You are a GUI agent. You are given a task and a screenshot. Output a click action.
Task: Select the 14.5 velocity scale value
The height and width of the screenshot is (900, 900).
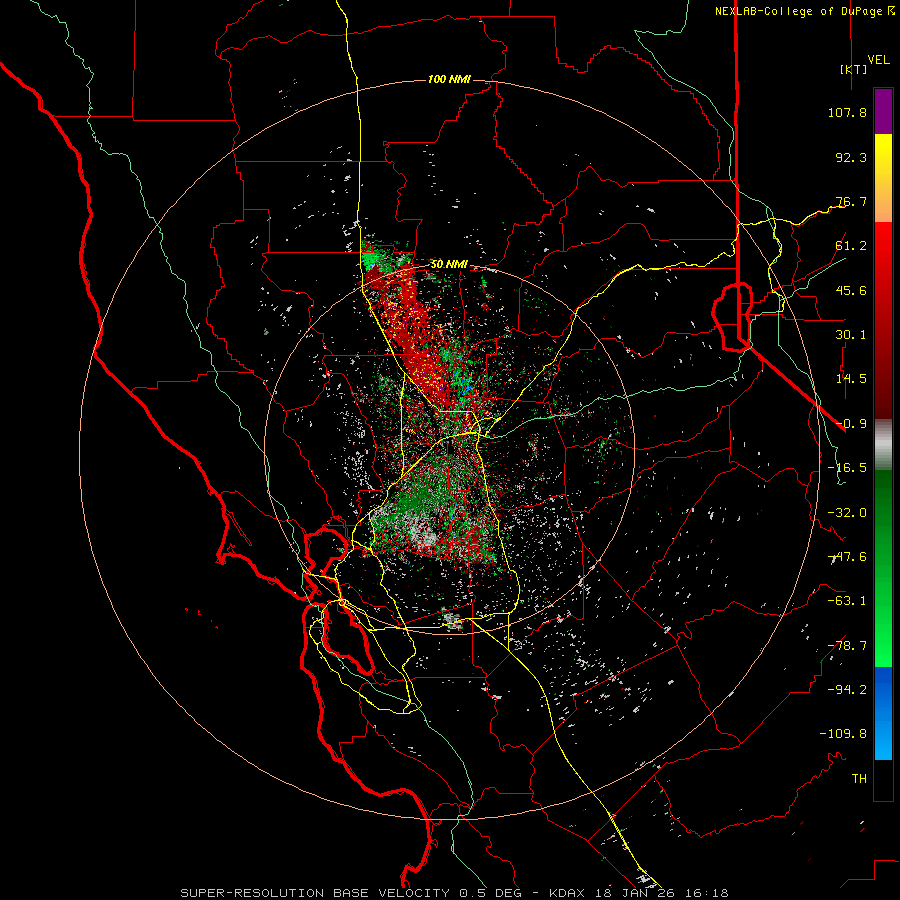tap(851, 379)
